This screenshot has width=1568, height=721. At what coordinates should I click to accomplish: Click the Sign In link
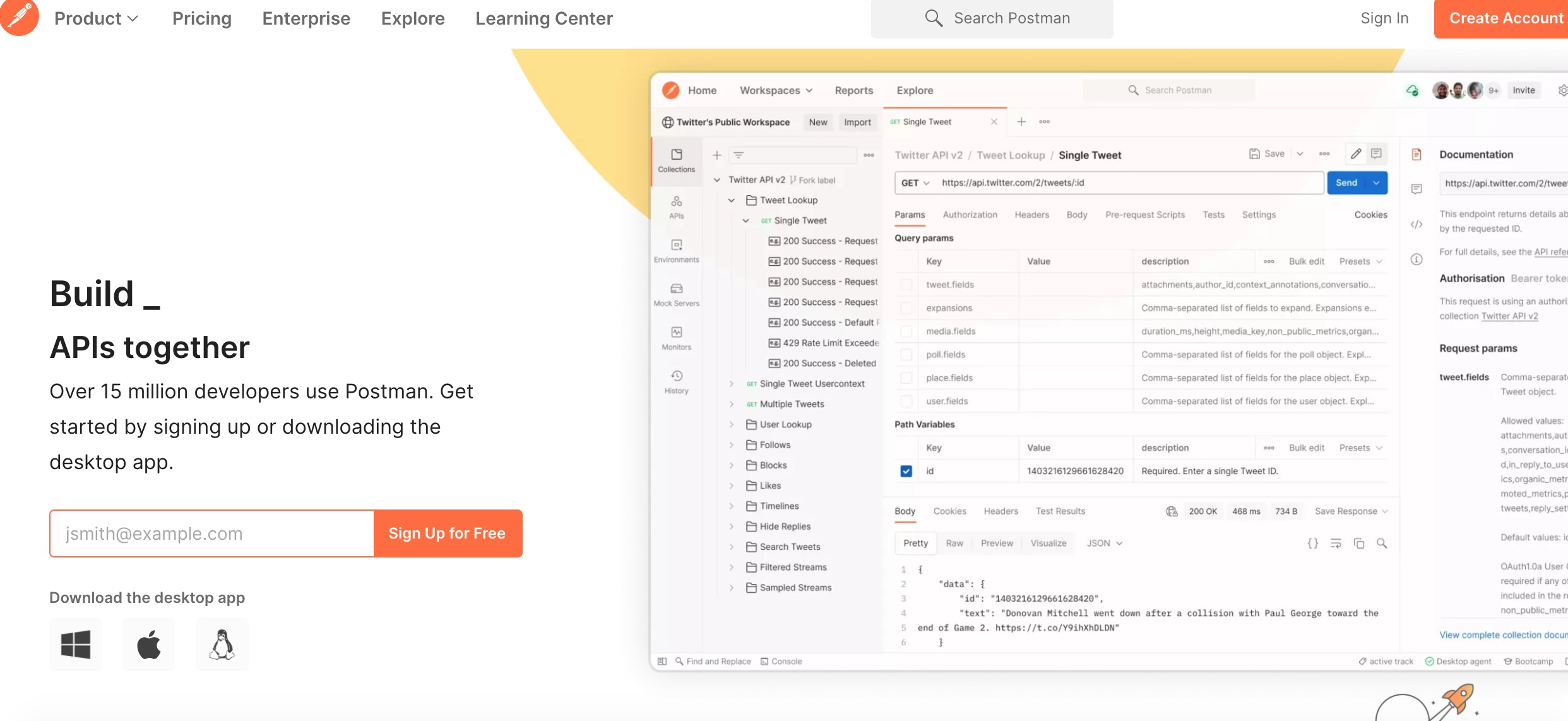tap(1384, 18)
